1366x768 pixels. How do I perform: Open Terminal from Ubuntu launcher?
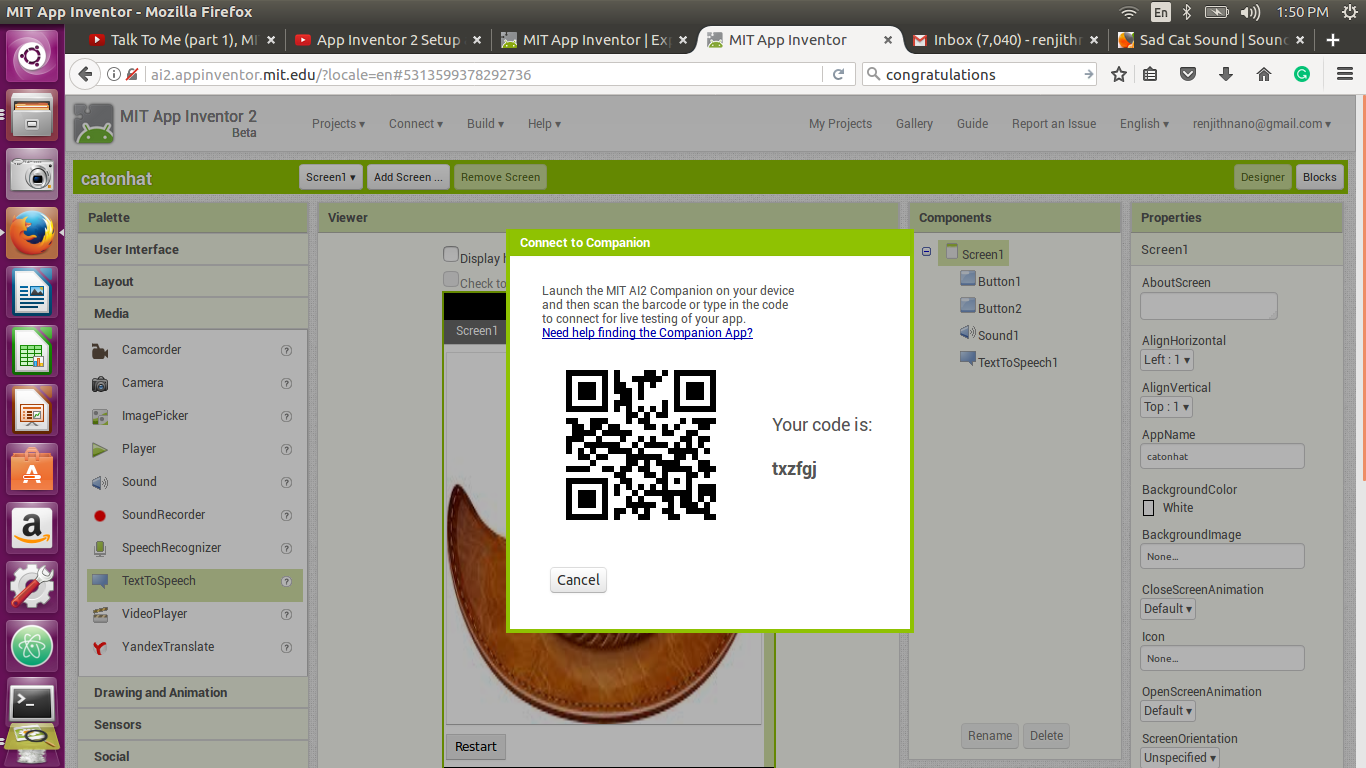[x=32, y=704]
